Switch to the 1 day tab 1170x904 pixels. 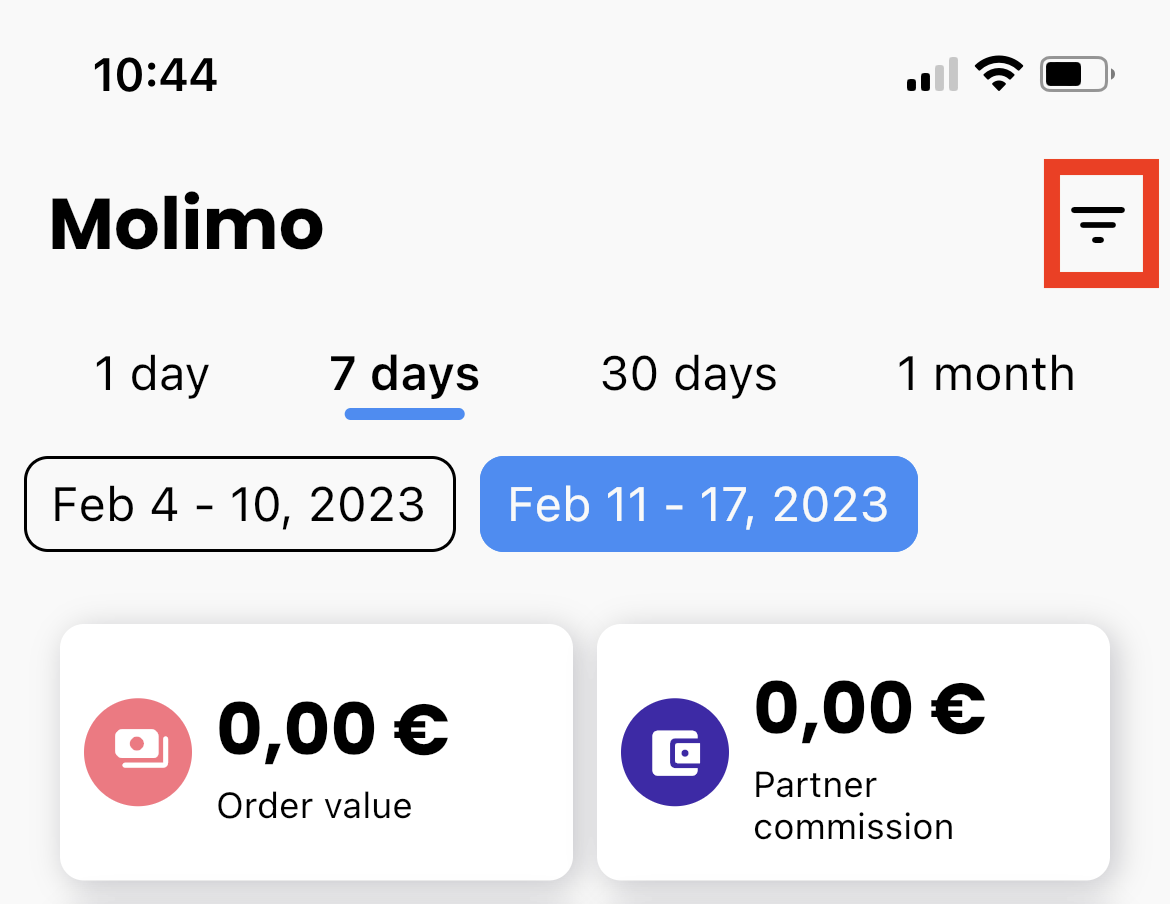click(x=151, y=374)
